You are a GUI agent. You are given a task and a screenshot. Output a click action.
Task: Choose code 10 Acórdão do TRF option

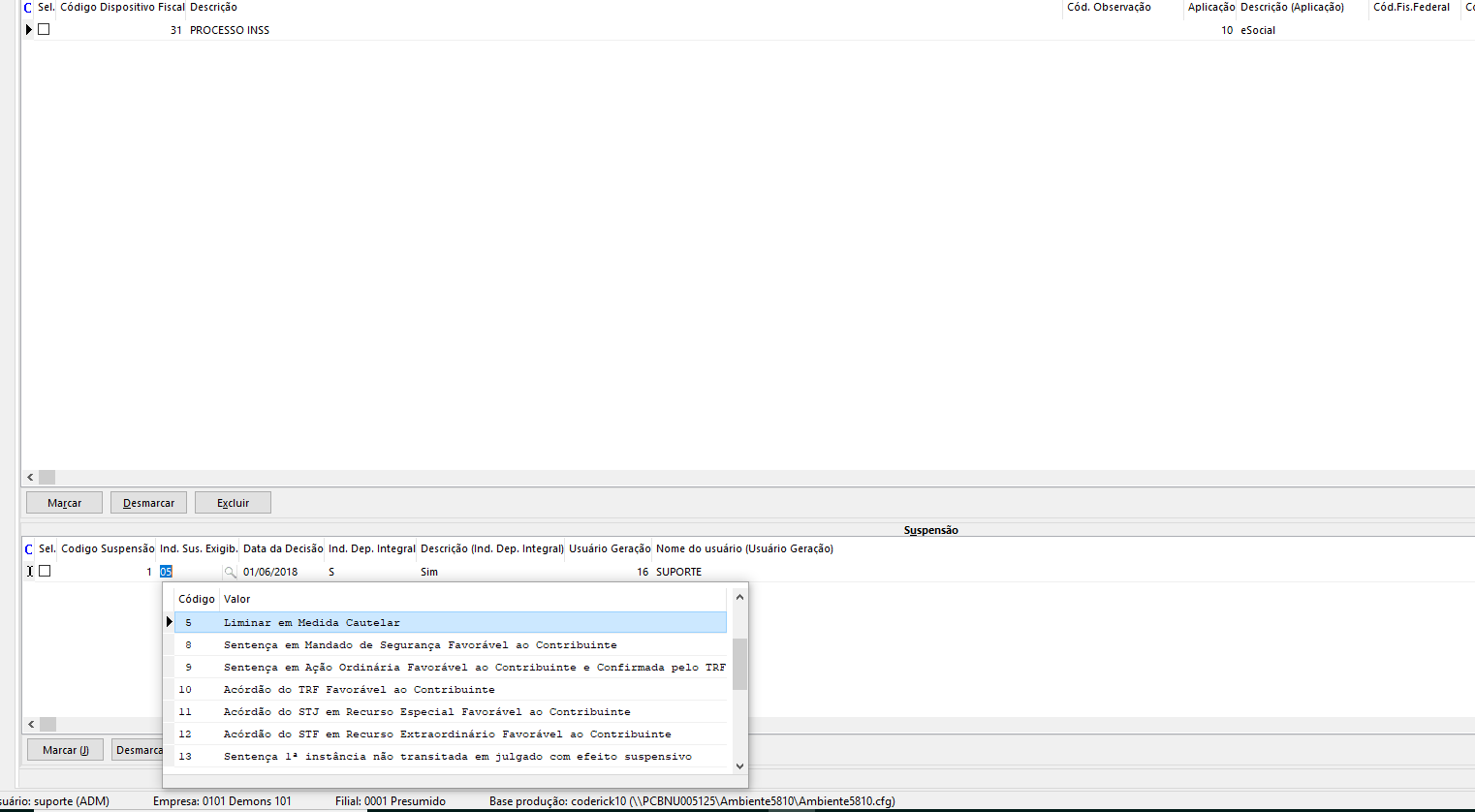tap(359, 690)
